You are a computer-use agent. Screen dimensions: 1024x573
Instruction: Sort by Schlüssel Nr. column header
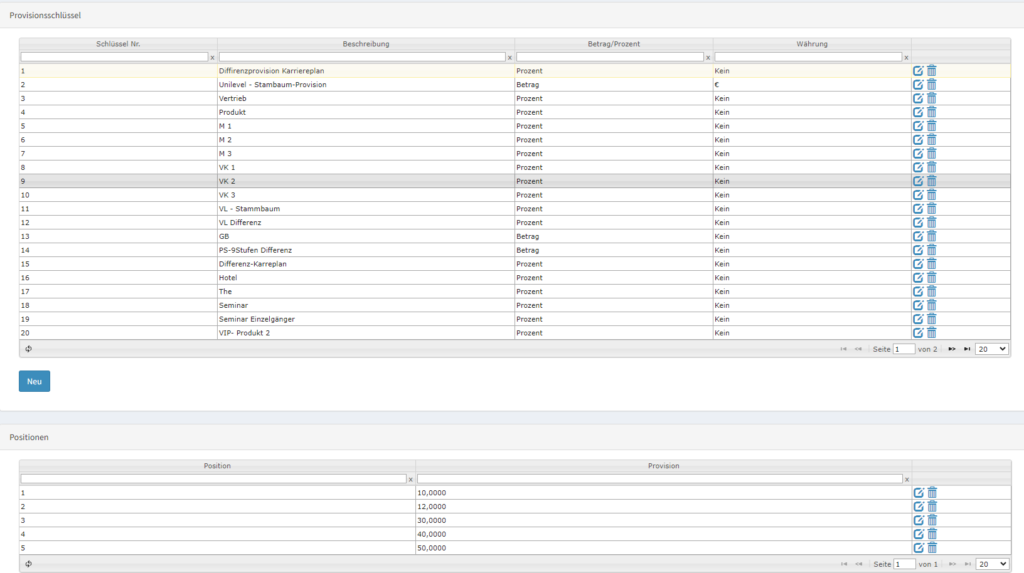click(118, 44)
